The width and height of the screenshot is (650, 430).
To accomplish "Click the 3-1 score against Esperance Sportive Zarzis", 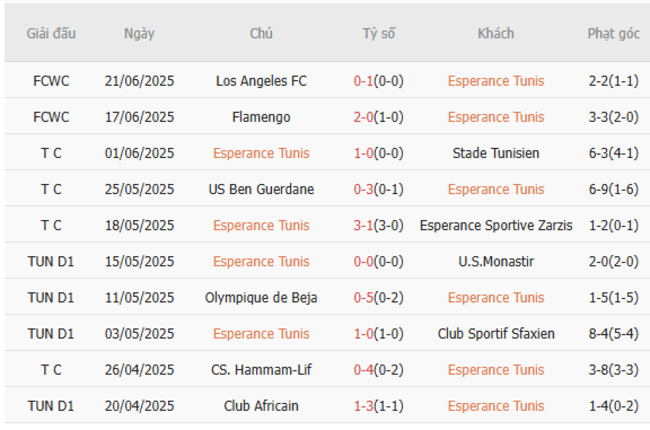I will [x=364, y=225].
